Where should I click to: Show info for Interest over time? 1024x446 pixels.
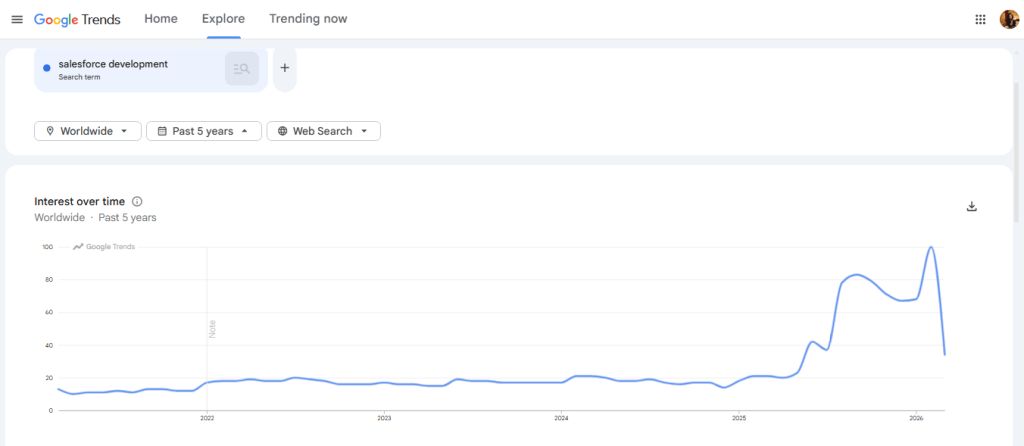tap(137, 201)
